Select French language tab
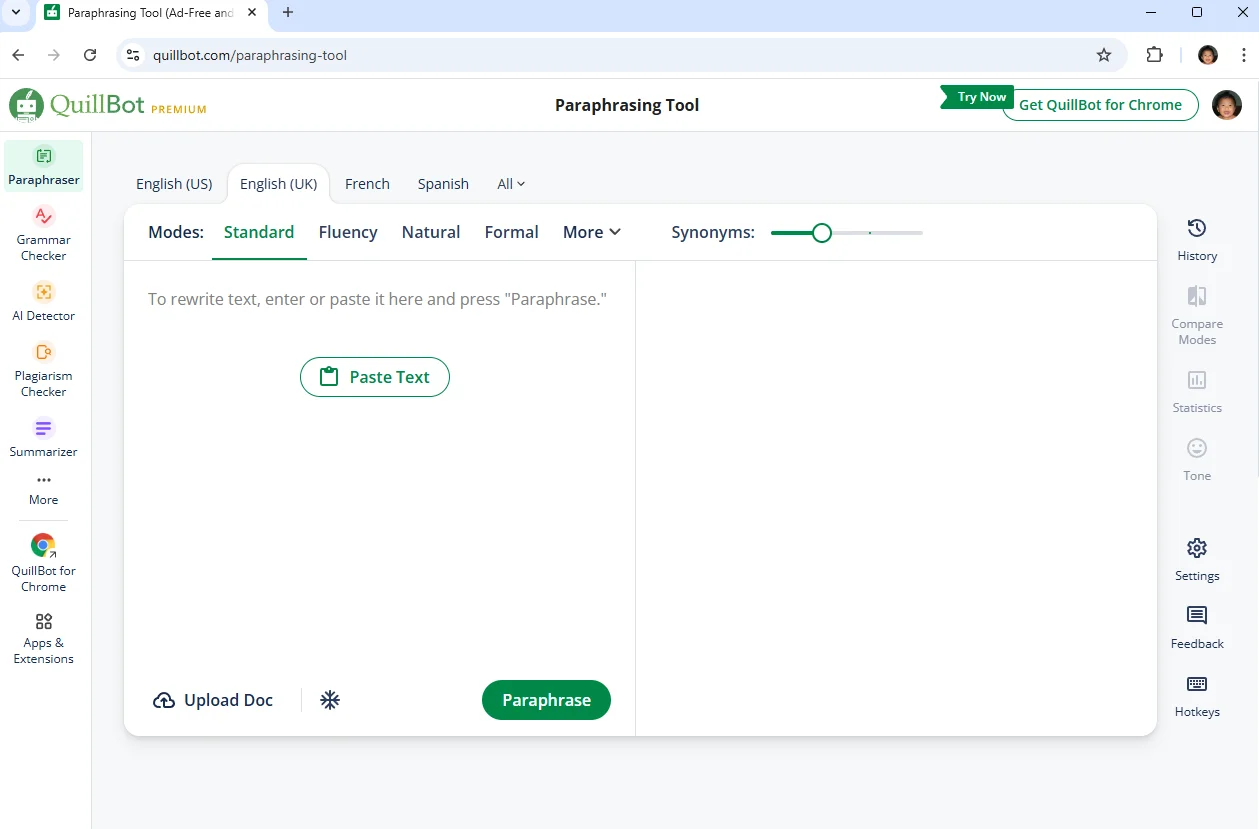Image resolution: width=1259 pixels, height=829 pixels. (x=367, y=184)
